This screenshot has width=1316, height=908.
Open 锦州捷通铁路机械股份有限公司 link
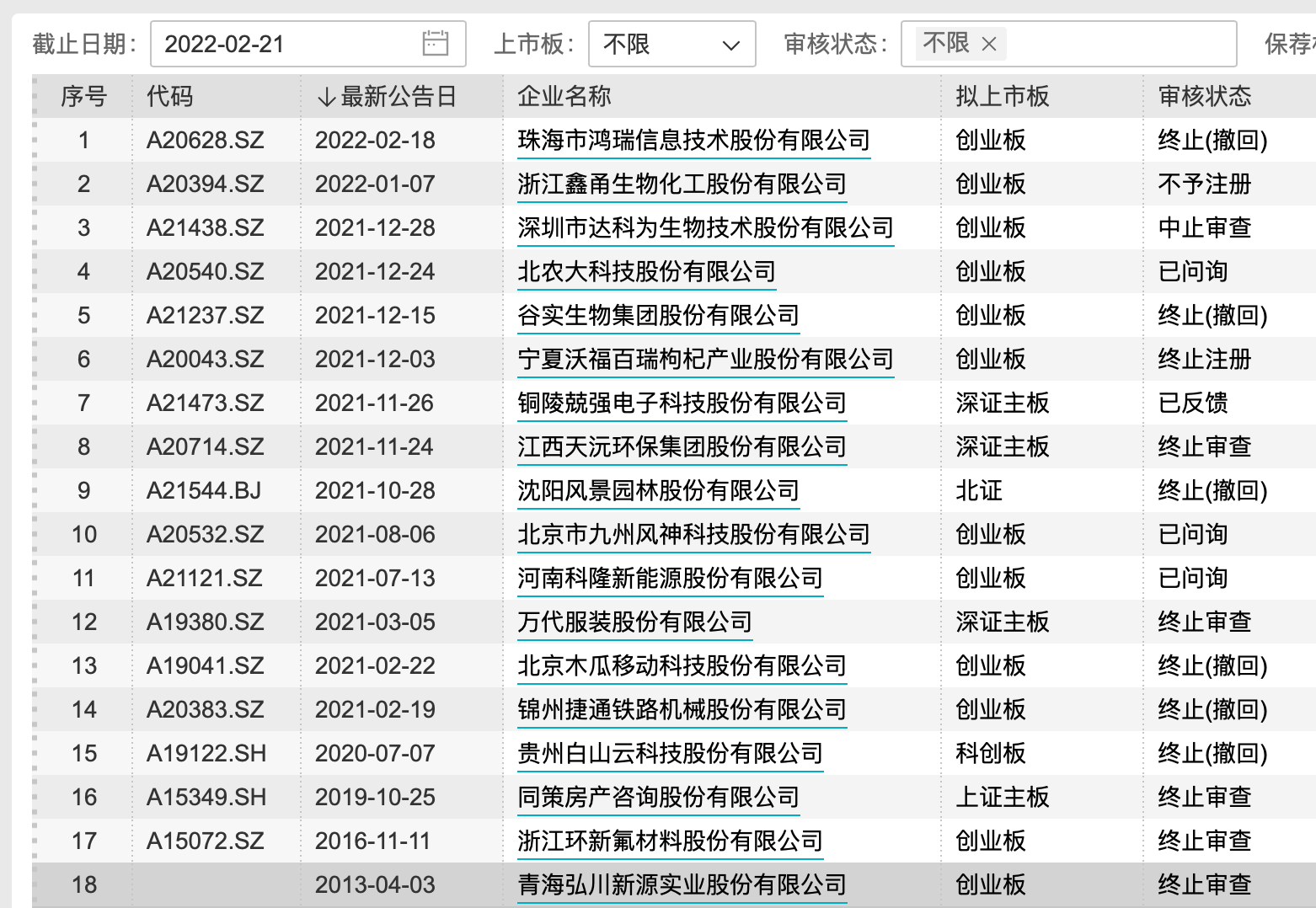682,709
